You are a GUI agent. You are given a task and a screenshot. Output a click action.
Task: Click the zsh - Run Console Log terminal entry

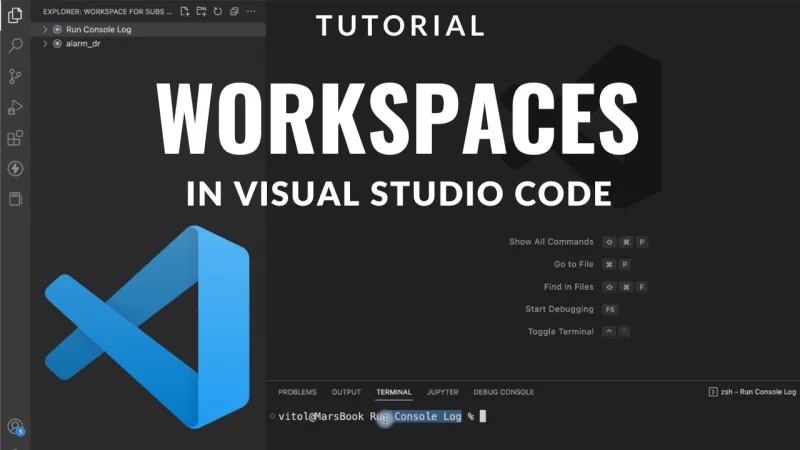(x=752, y=392)
